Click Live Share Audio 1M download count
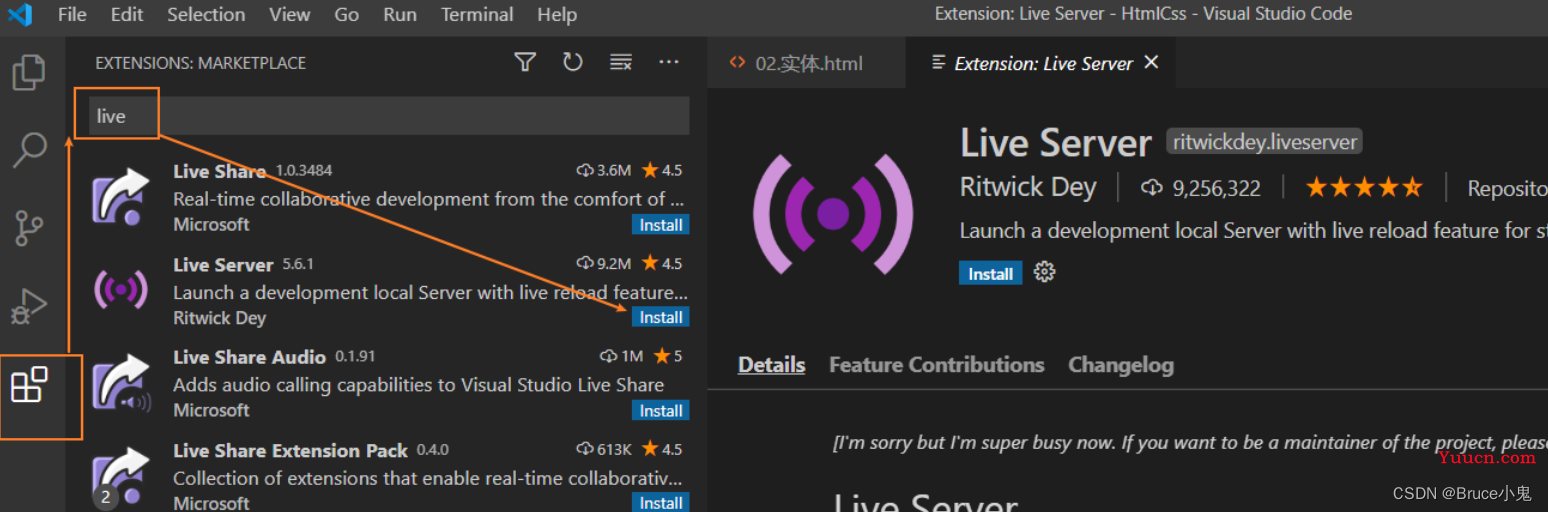 [x=621, y=356]
